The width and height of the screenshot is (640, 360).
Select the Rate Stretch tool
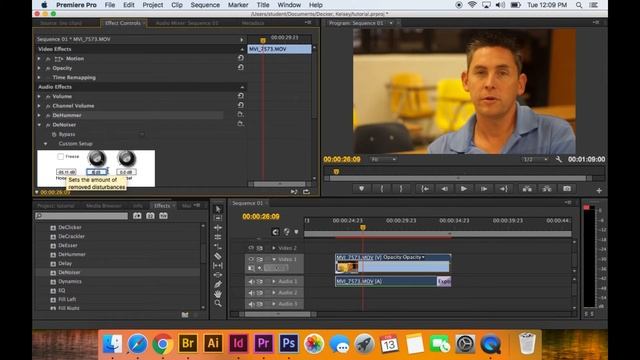(218, 247)
